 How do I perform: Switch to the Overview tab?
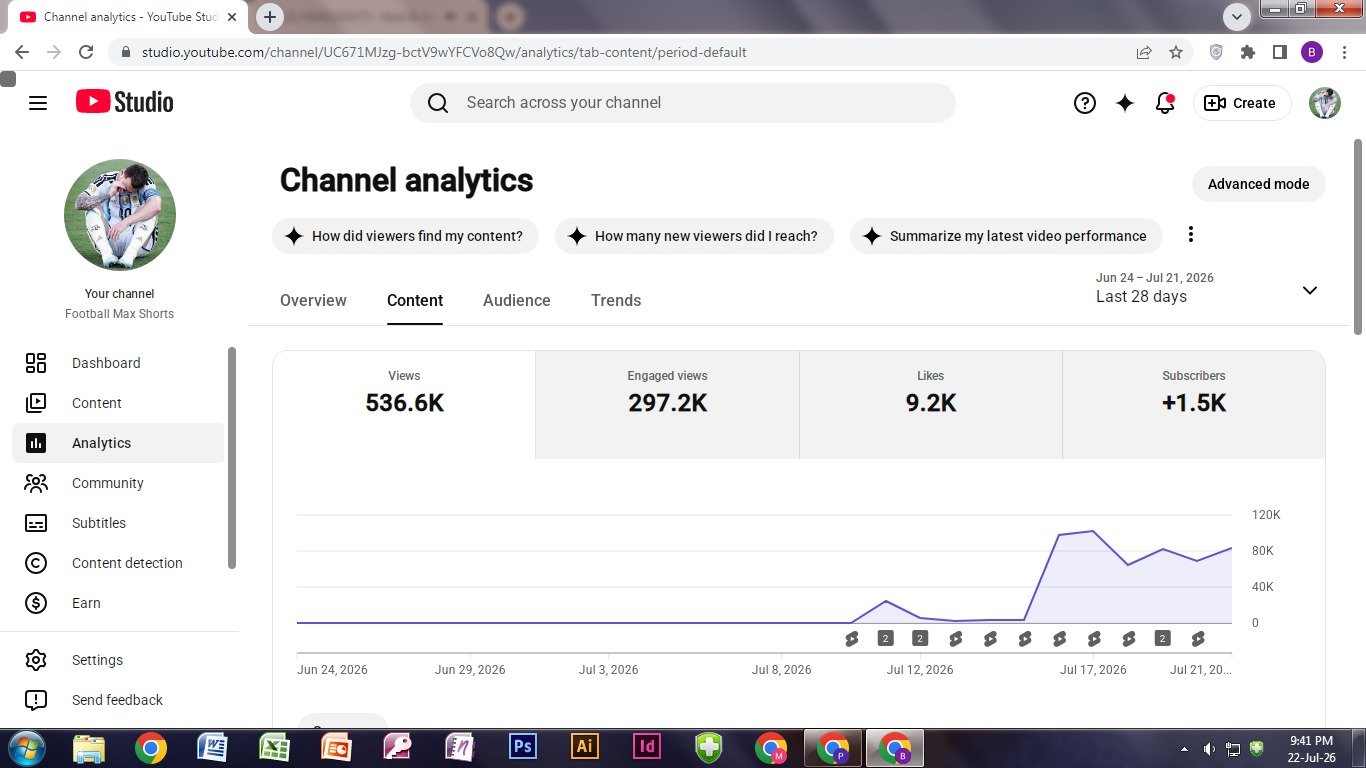pyautogui.click(x=313, y=300)
